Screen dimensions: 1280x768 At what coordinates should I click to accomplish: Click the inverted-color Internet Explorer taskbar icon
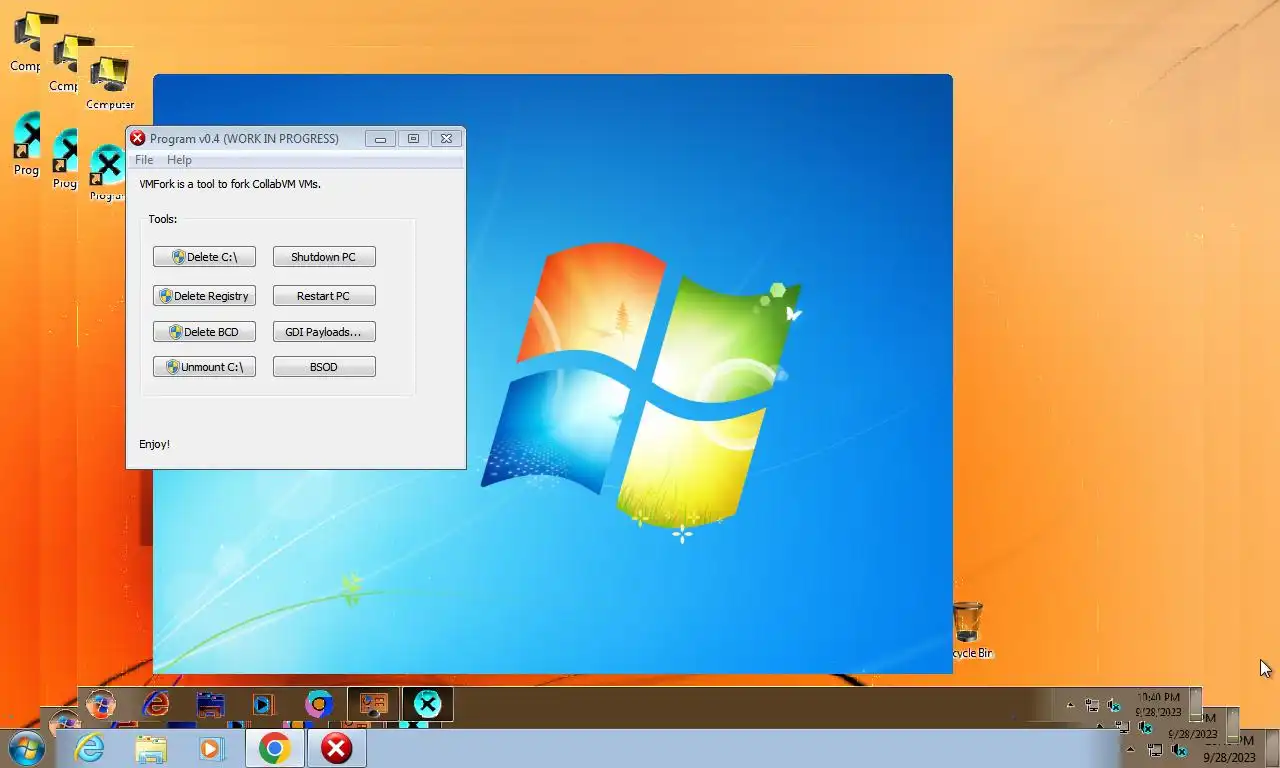156,705
